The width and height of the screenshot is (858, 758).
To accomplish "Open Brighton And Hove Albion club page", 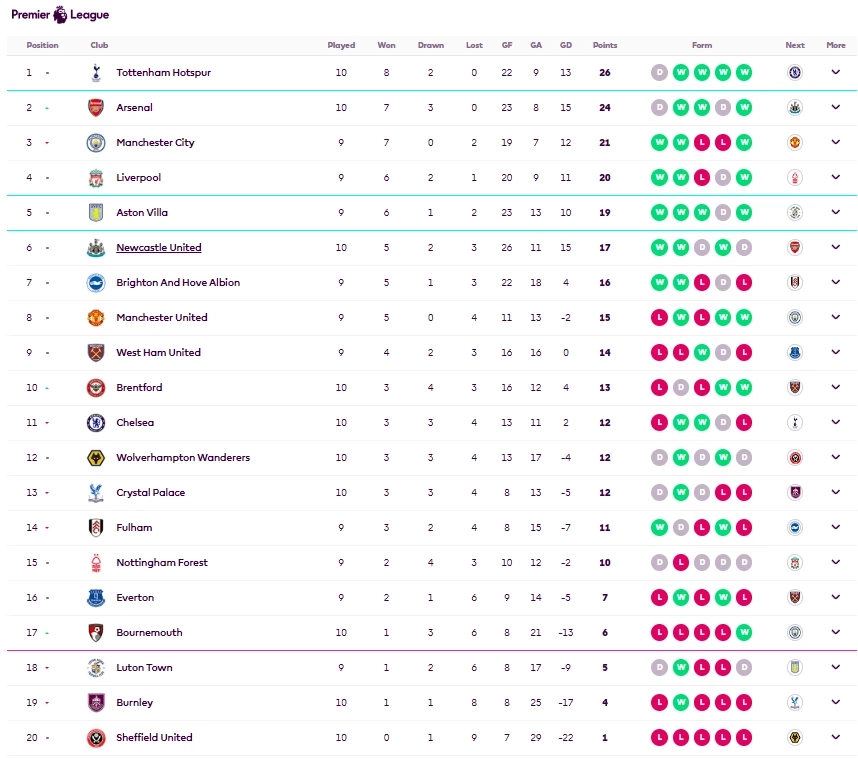I will (x=178, y=283).
